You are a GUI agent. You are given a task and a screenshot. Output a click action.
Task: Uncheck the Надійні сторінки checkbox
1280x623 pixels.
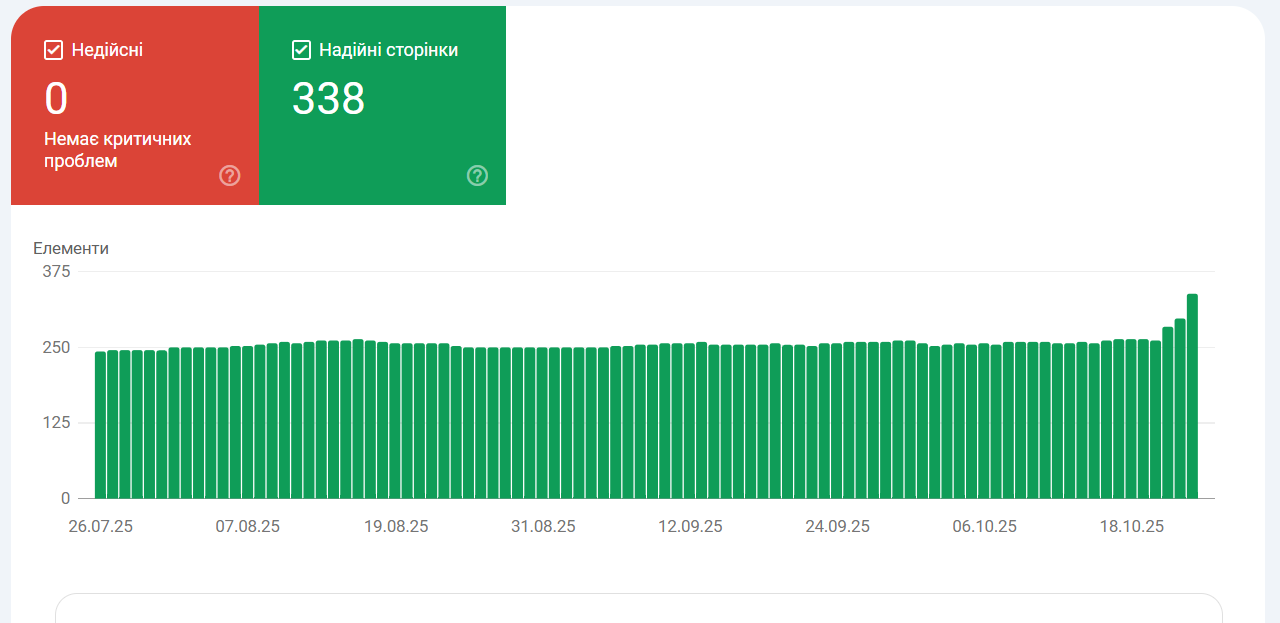point(301,50)
